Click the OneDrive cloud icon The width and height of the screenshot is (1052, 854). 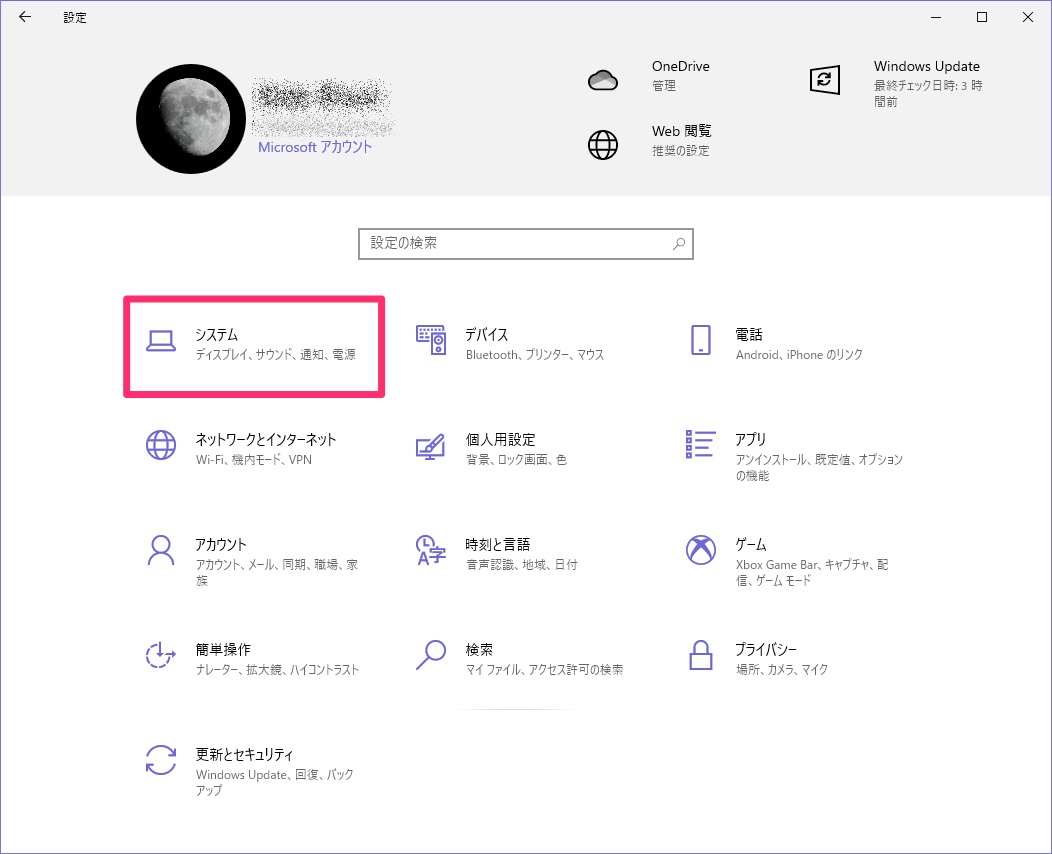602,81
